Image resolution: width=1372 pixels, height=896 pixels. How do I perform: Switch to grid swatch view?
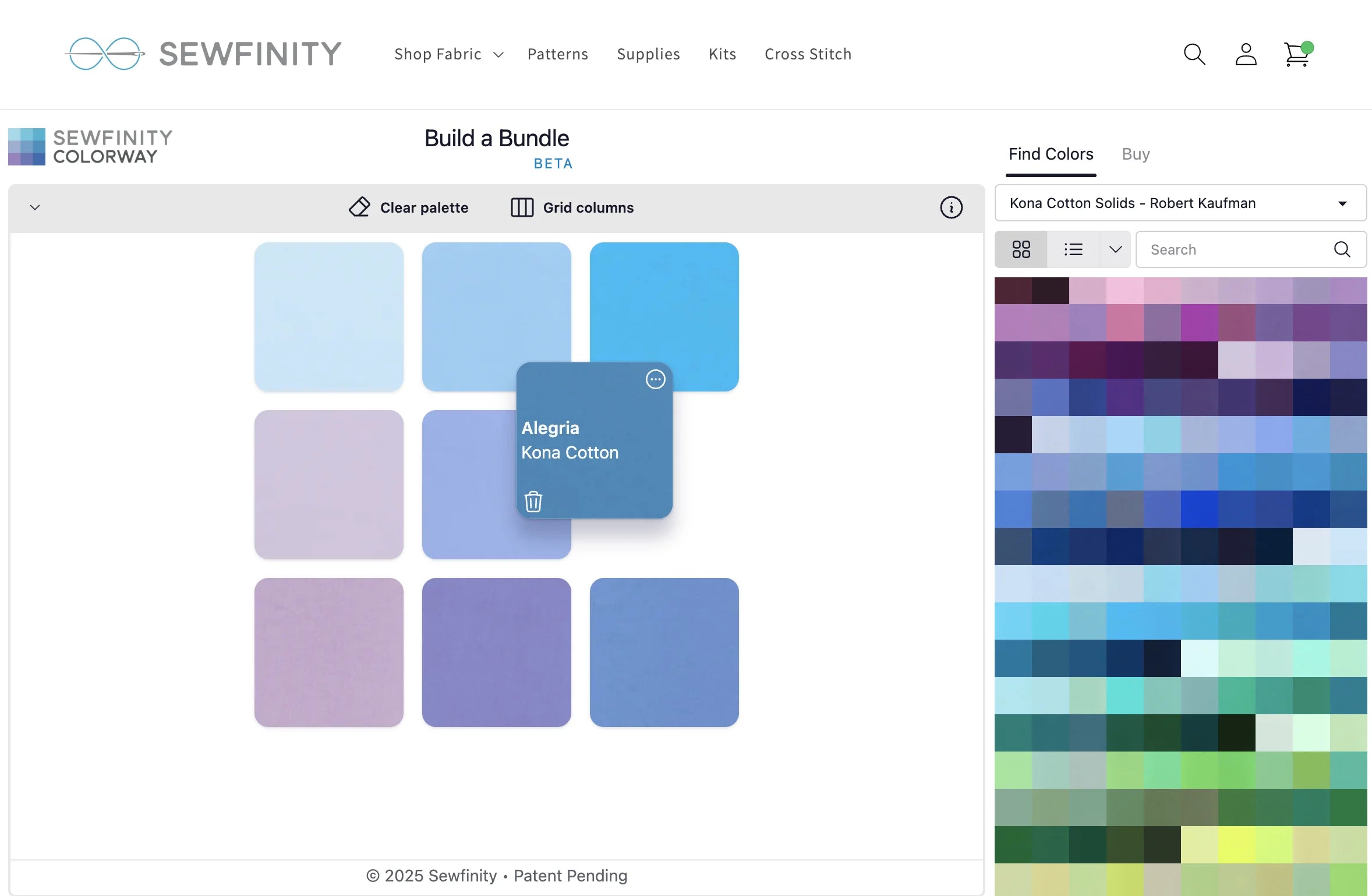[x=1021, y=249]
